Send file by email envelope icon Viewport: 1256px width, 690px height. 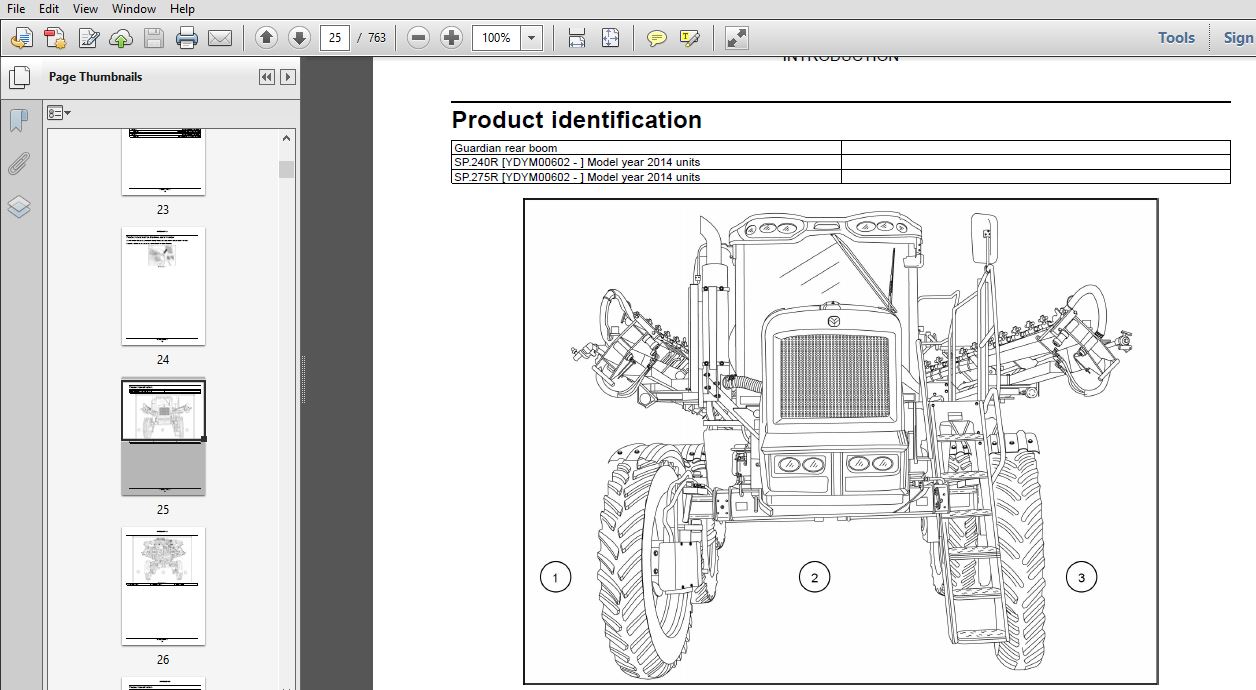[219, 38]
